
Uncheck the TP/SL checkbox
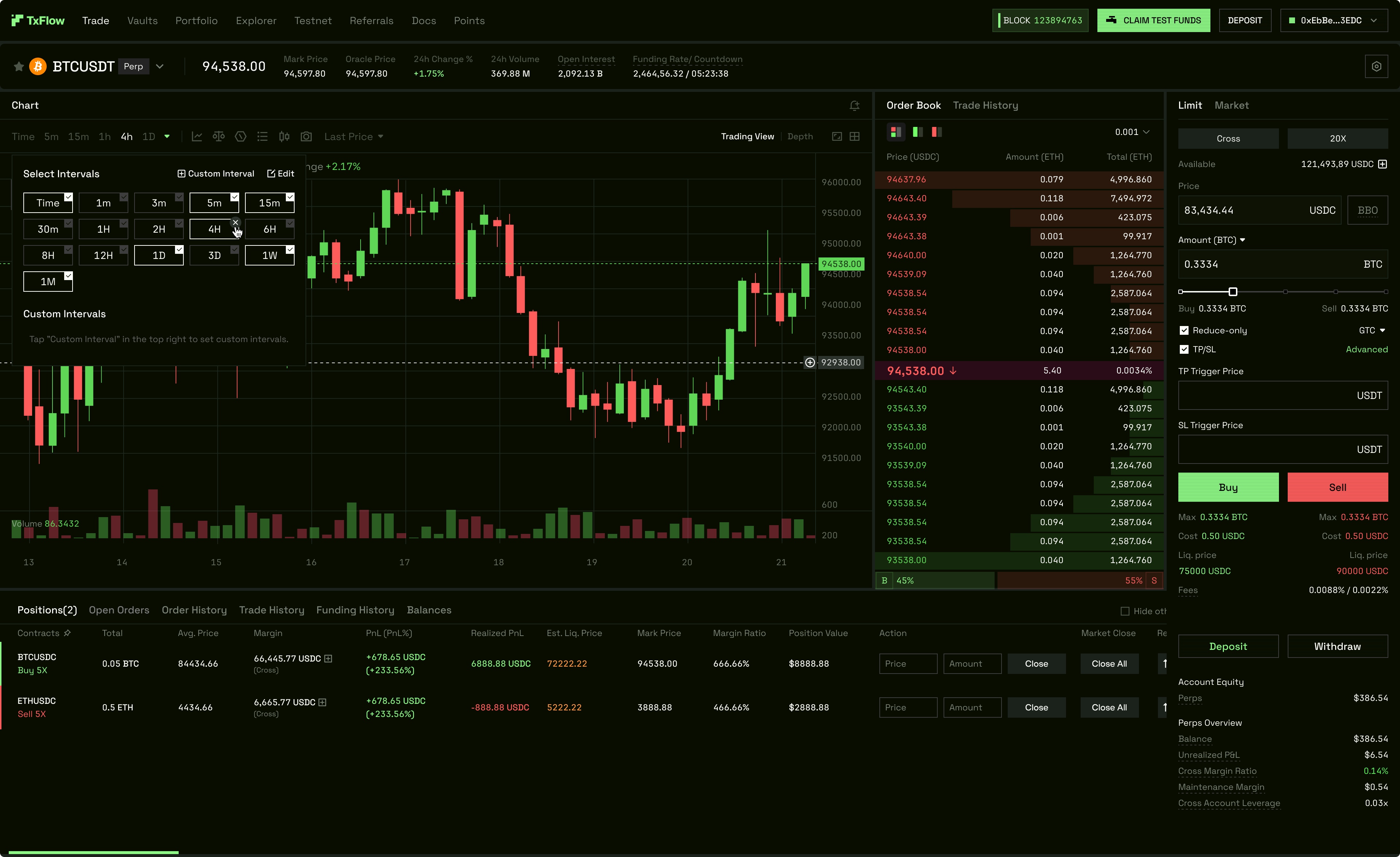coord(1185,349)
